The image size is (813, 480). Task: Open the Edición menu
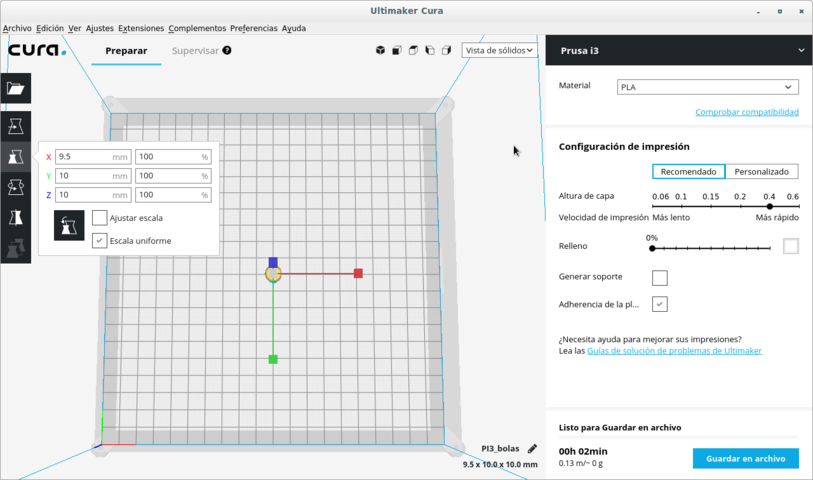click(50, 28)
